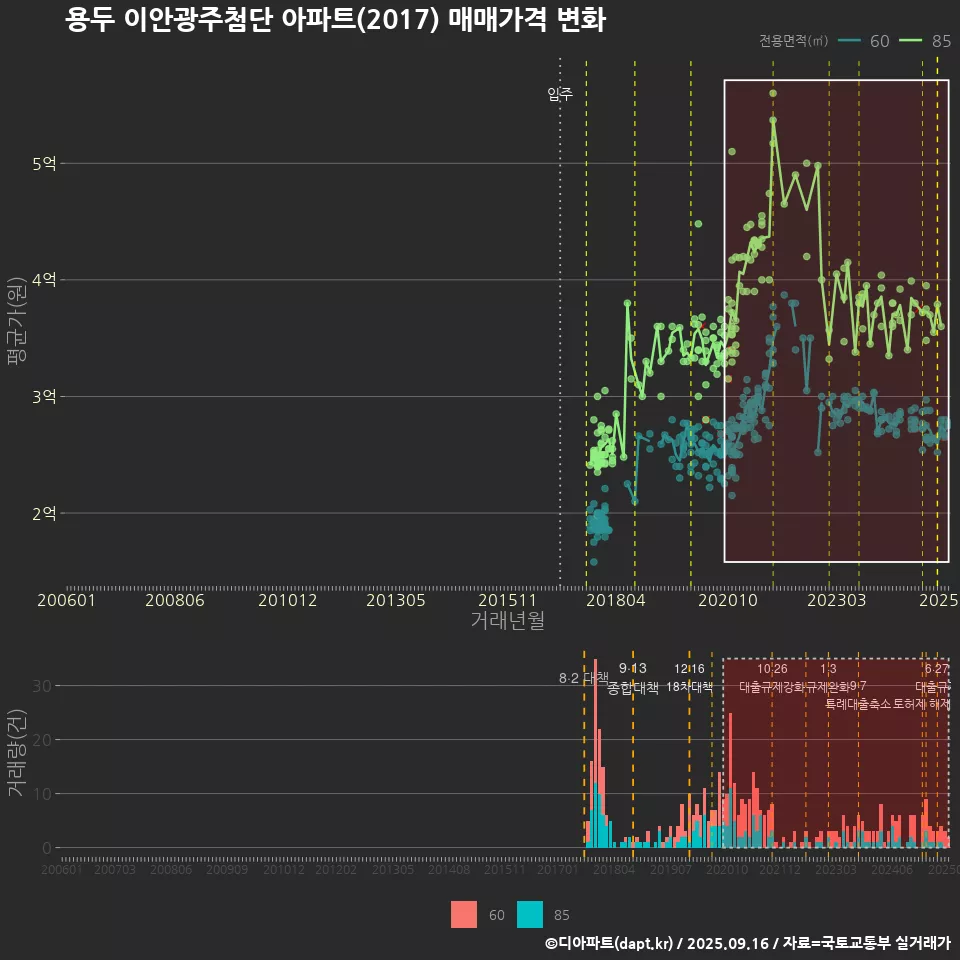
Task: Click the '12·16' policy annotation
Action: pos(689,668)
